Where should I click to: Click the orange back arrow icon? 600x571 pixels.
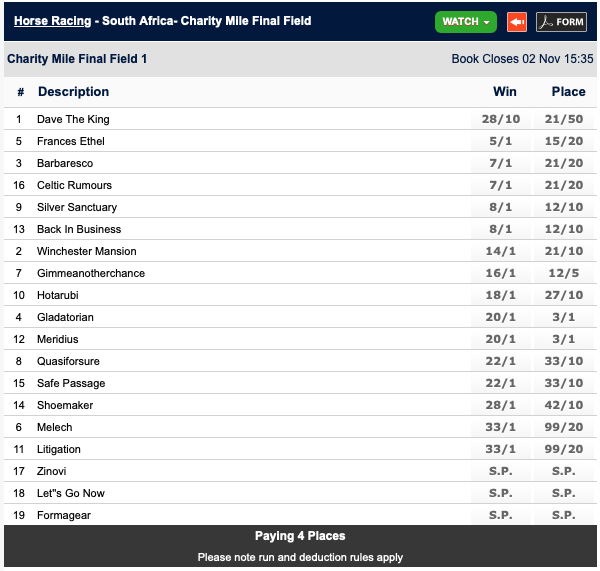tap(517, 21)
